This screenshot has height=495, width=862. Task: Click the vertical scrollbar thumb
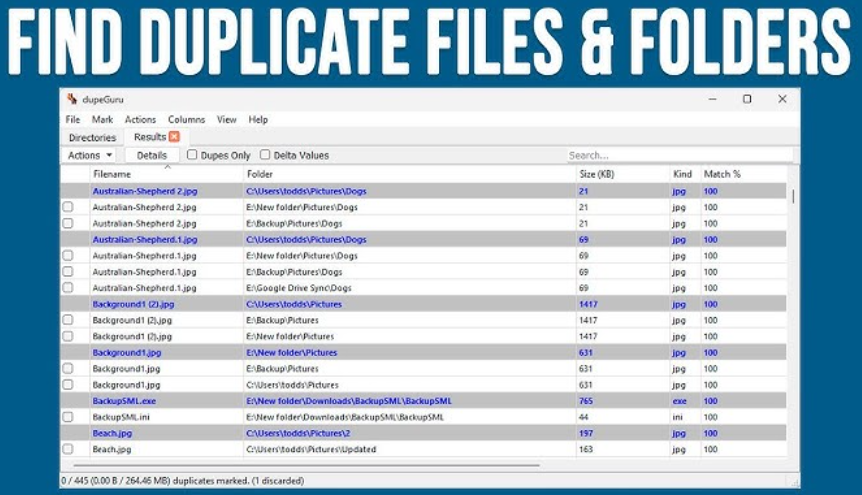pos(793,196)
